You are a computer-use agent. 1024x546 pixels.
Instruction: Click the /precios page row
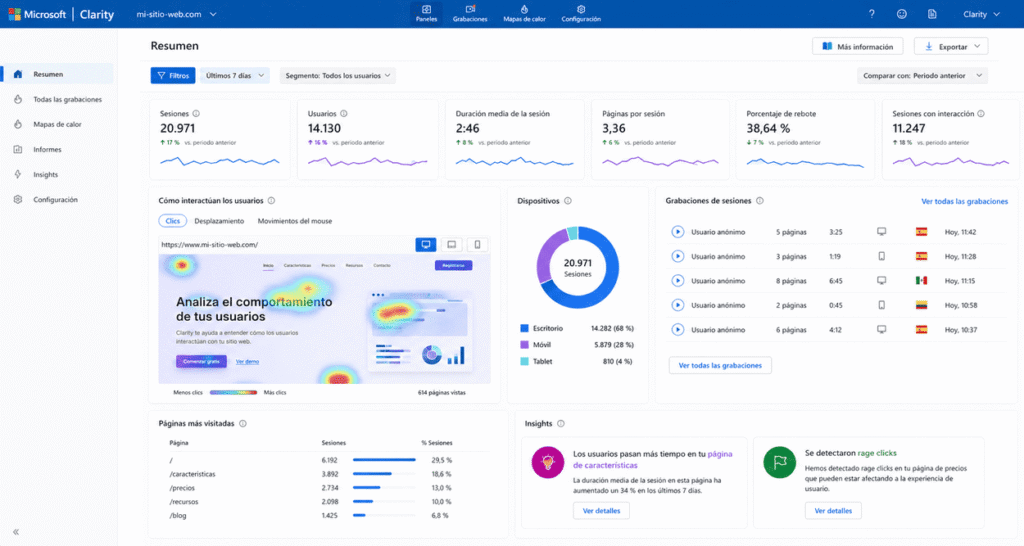[x=311, y=488]
